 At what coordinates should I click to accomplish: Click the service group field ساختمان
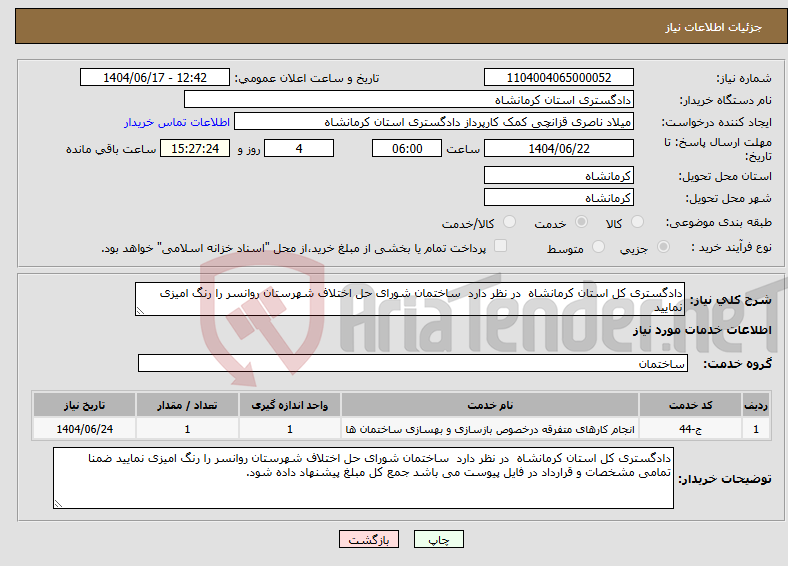[413, 363]
